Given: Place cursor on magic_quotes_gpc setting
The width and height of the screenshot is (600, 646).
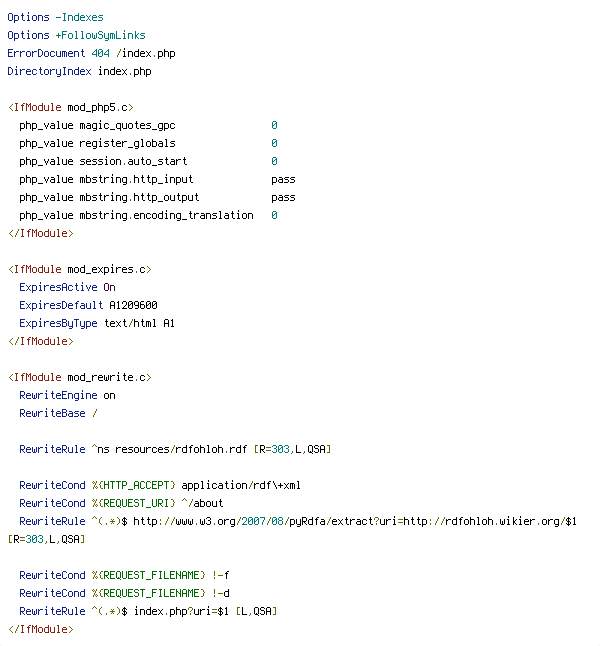Looking at the screenshot, I should [x=127, y=125].
